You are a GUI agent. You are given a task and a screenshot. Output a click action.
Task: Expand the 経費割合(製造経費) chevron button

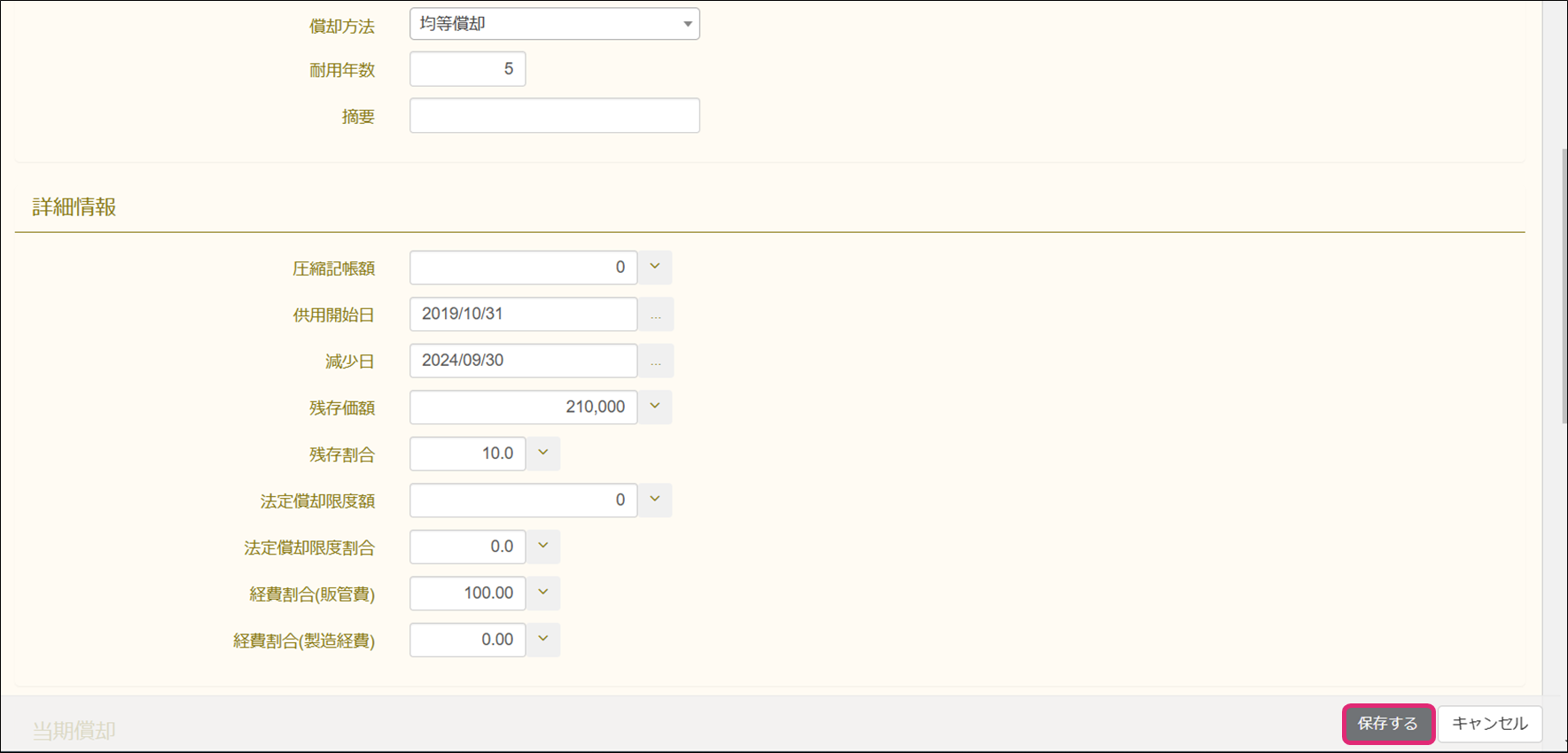543,640
